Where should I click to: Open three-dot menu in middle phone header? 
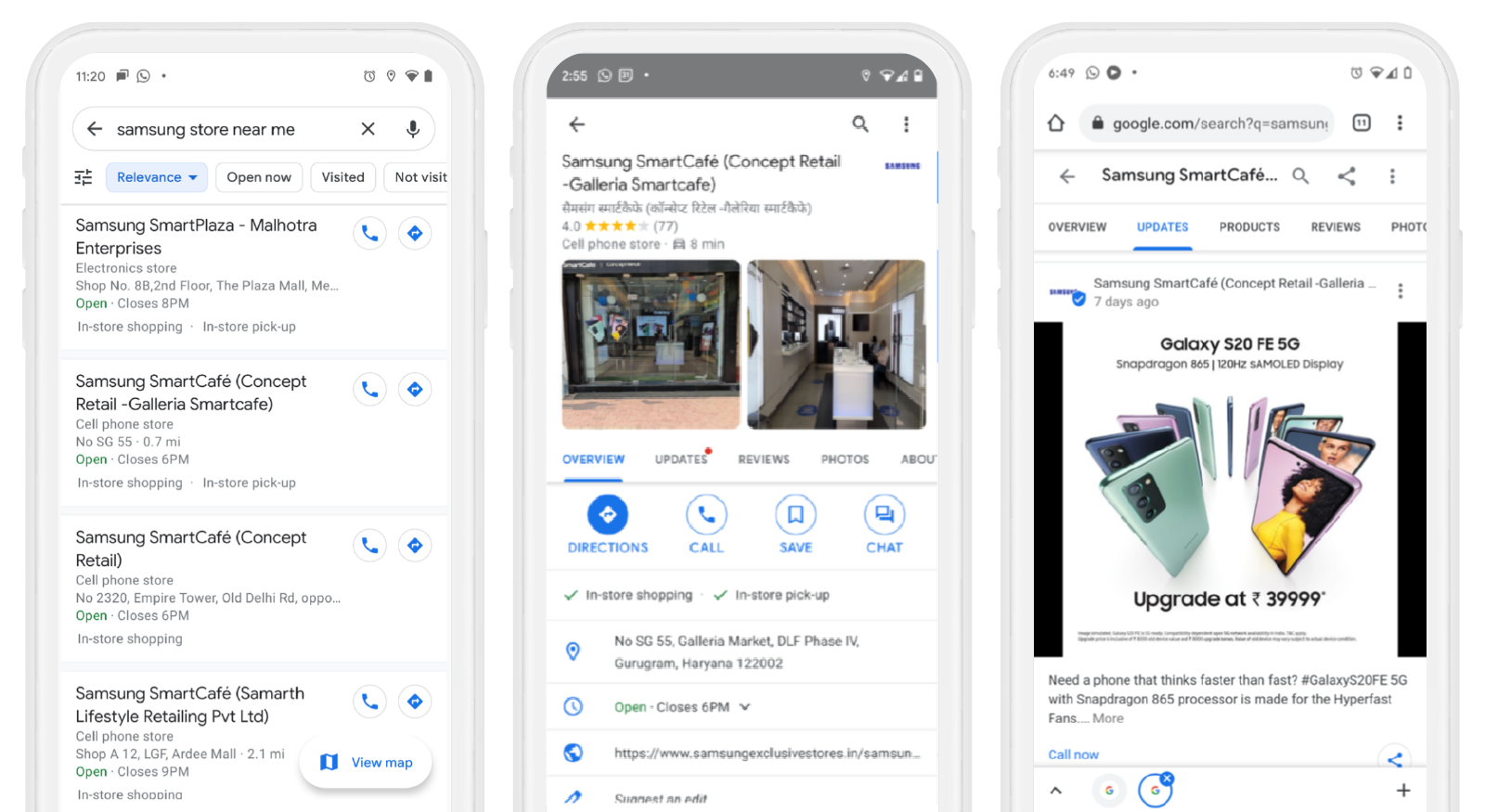pyautogui.click(x=907, y=123)
